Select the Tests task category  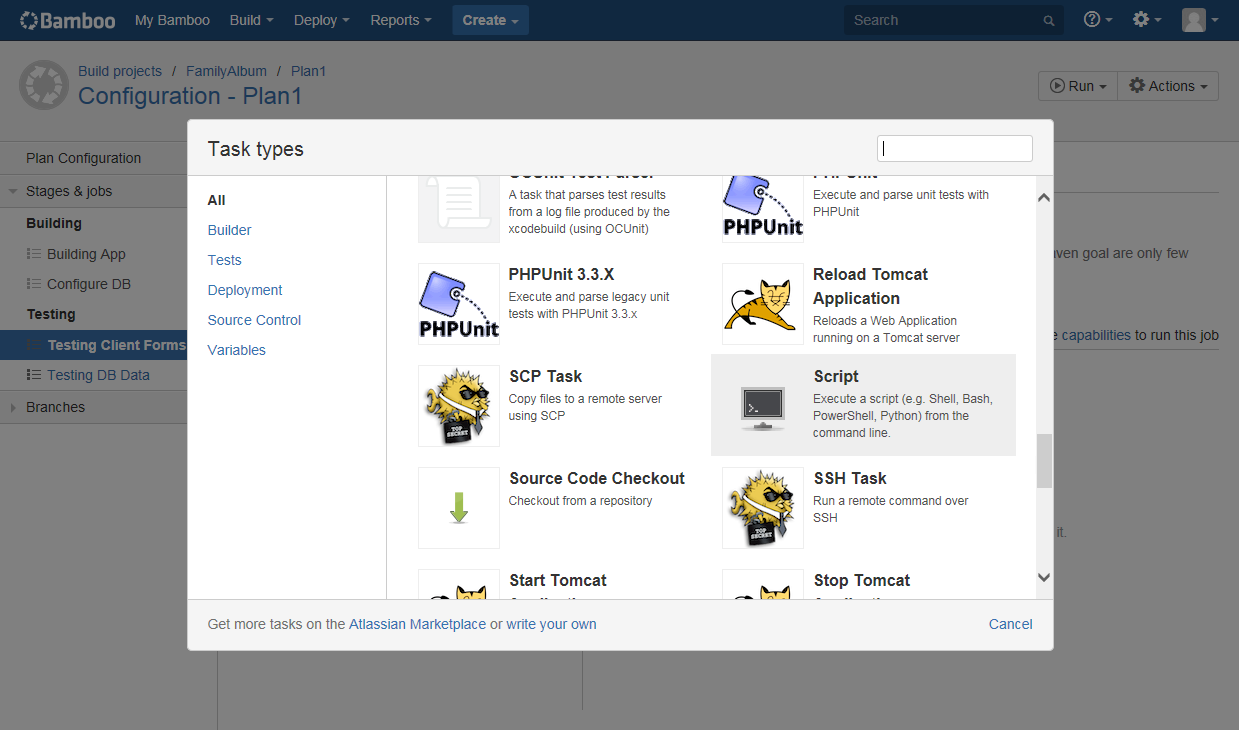click(x=224, y=260)
